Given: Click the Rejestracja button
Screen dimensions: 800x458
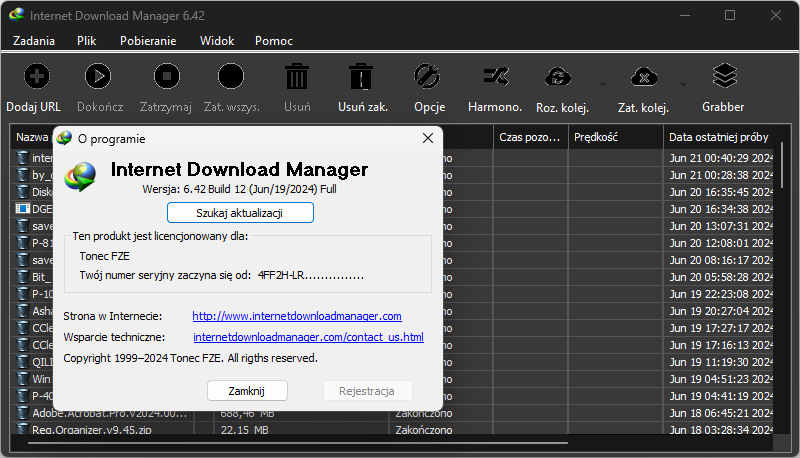Looking at the screenshot, I should point(367,391).
